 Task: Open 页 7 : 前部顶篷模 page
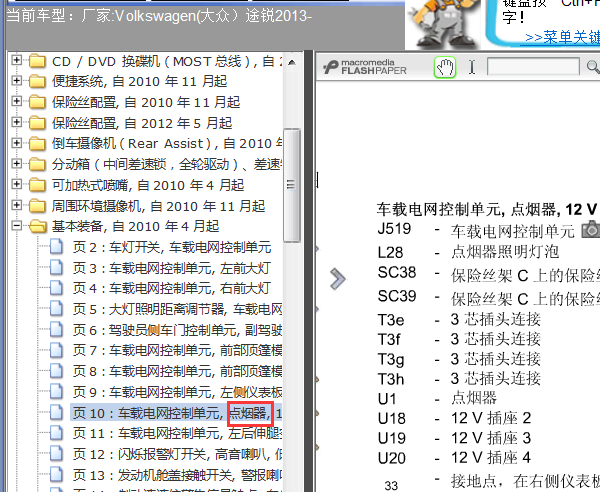click(x=177, y=350)
